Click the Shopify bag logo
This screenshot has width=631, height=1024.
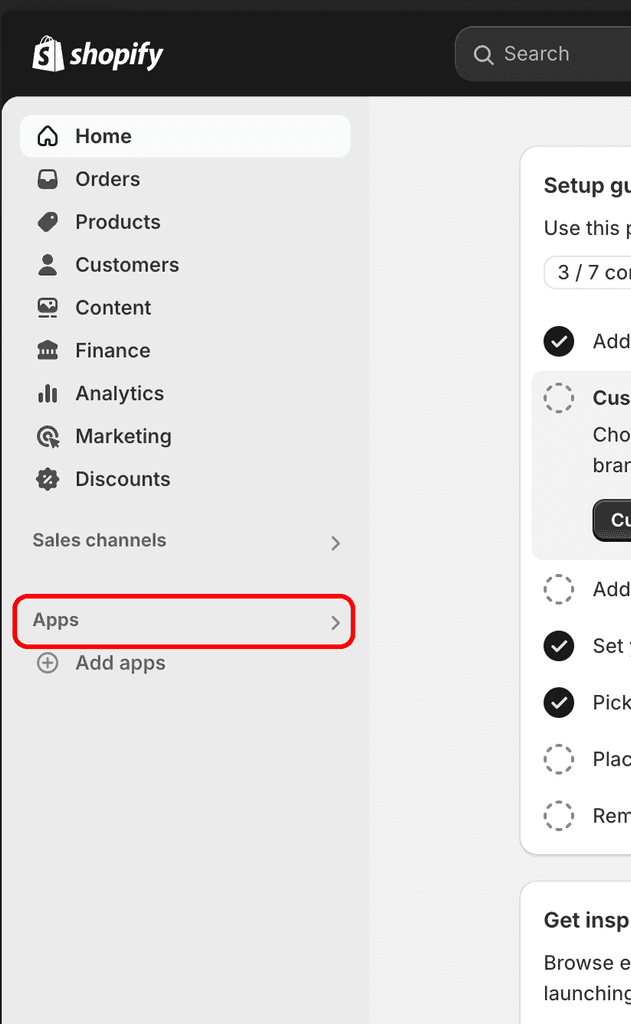46,53
